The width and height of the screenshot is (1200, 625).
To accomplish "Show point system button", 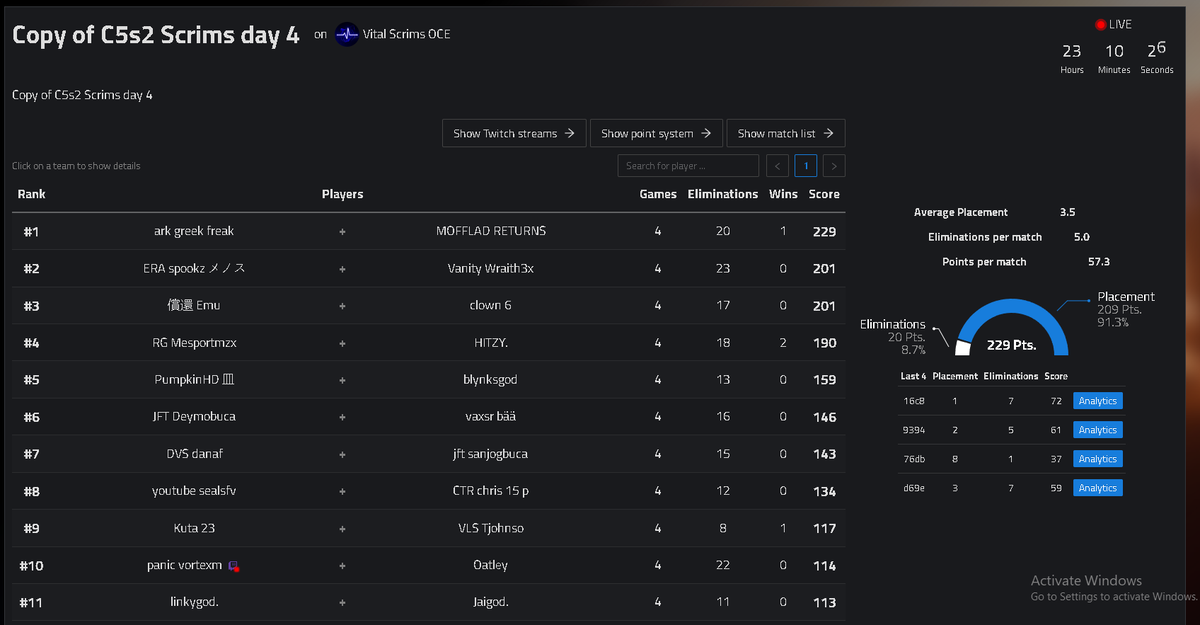I will [x=656, y=133].
